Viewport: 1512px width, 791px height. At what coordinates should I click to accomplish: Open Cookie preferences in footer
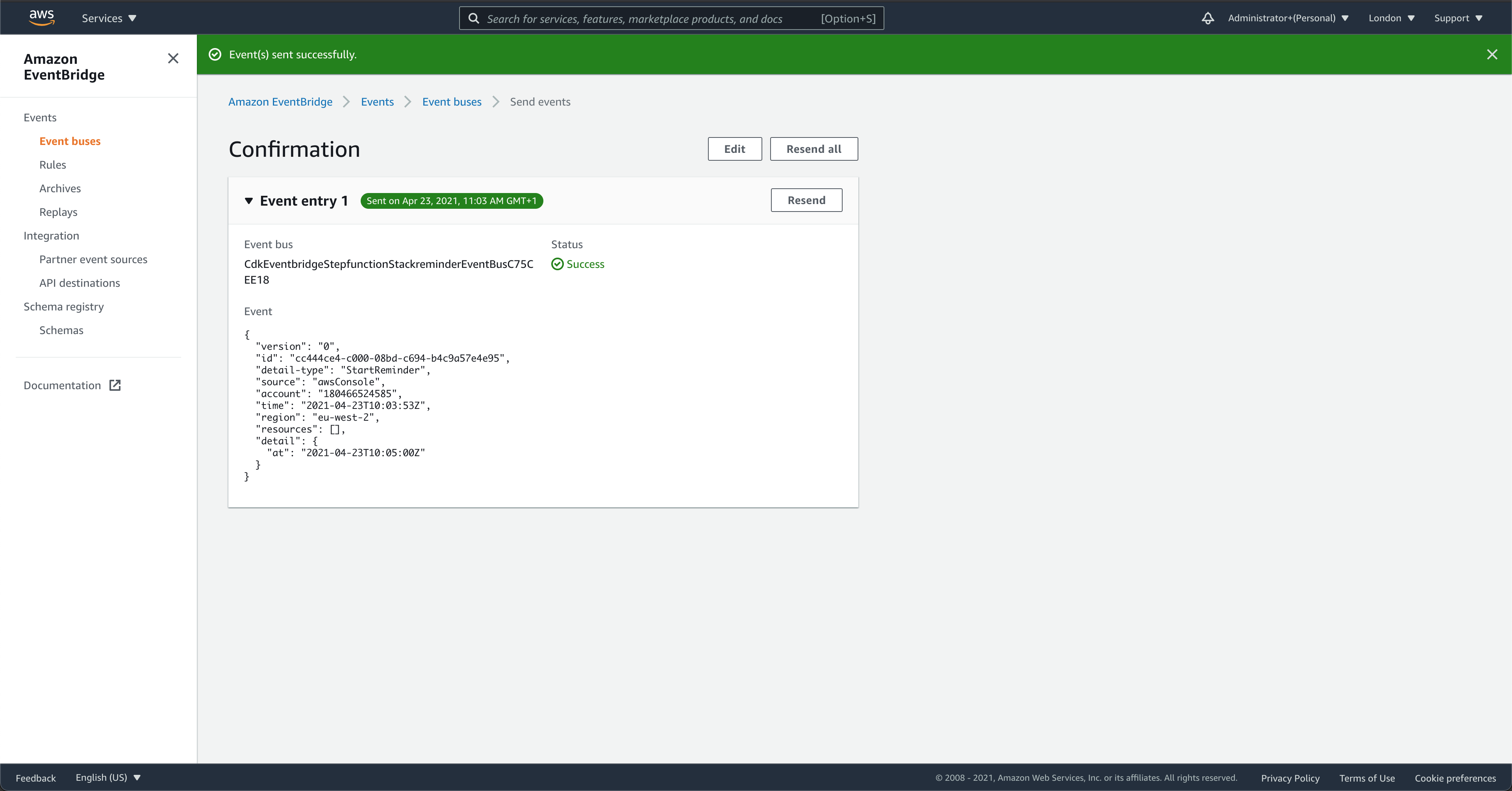point(1455,778)
